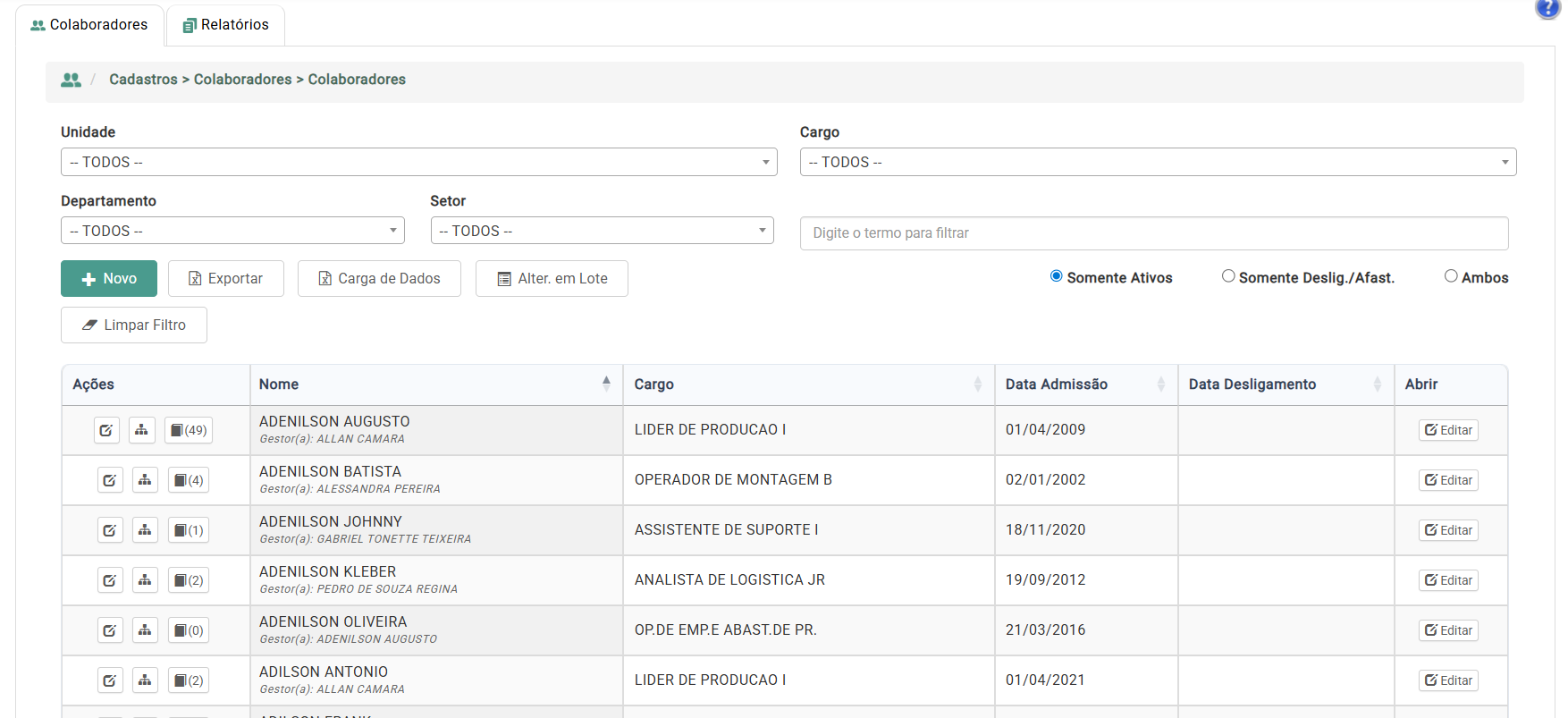Open the Unidade dropdown
1568x718 pixels.
coord(418,162)
